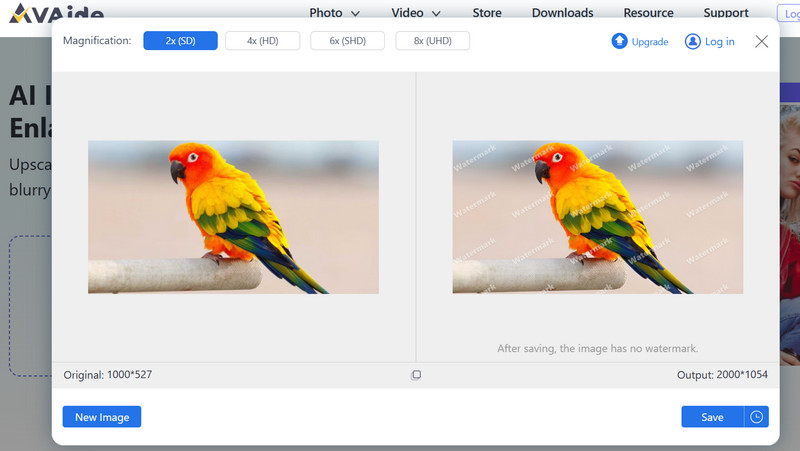800x451 pixels.
Task: Click the Output: 2000*1054 size text
Action: point(722,374)
